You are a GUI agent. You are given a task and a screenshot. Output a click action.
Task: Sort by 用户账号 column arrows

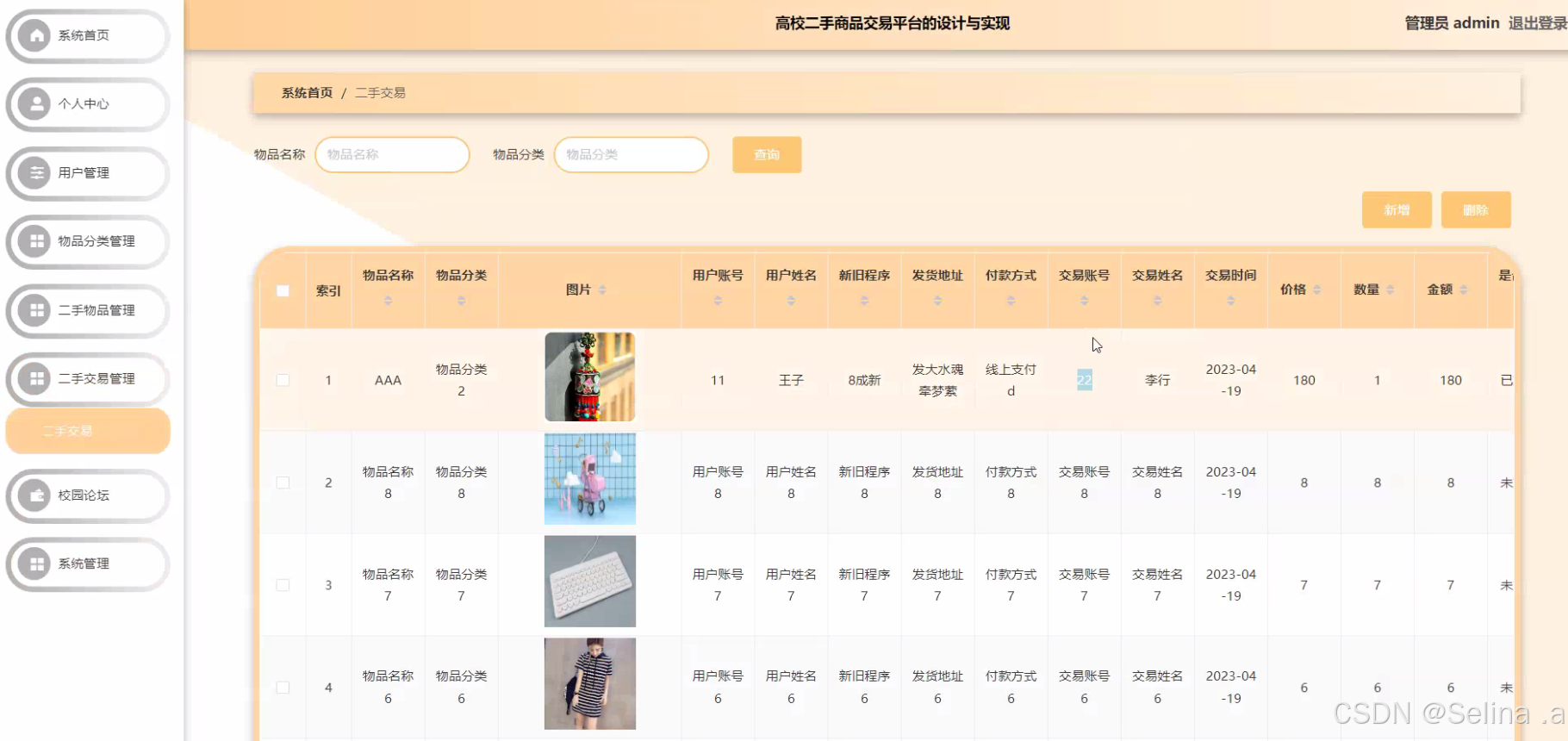(x=718, y=301)
